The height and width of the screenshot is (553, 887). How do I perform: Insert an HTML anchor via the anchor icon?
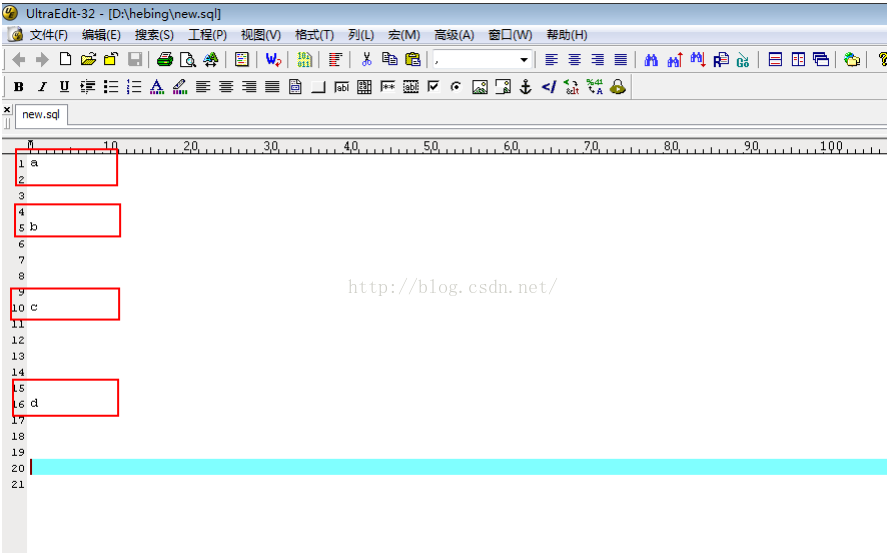[x=526, y=87]
